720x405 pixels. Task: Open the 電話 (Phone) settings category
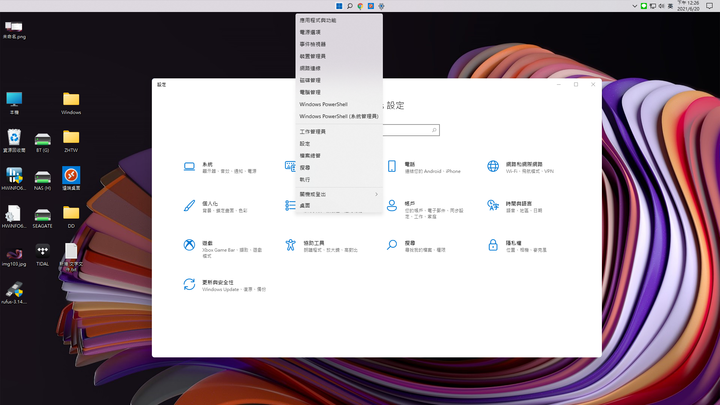point(423,167)
